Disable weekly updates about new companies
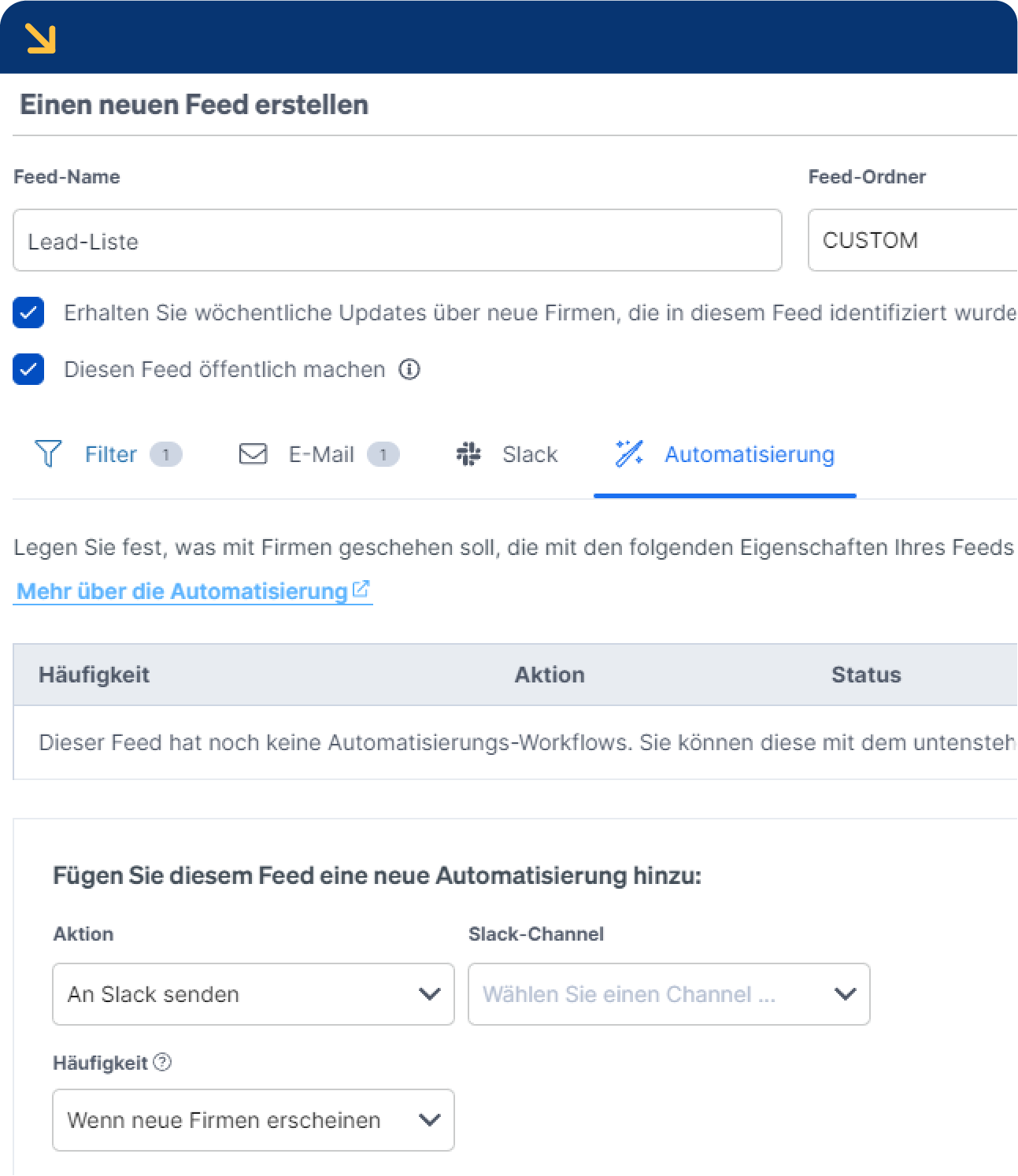The width and height of the screenshot is (1018, 1176). point(28,312)
